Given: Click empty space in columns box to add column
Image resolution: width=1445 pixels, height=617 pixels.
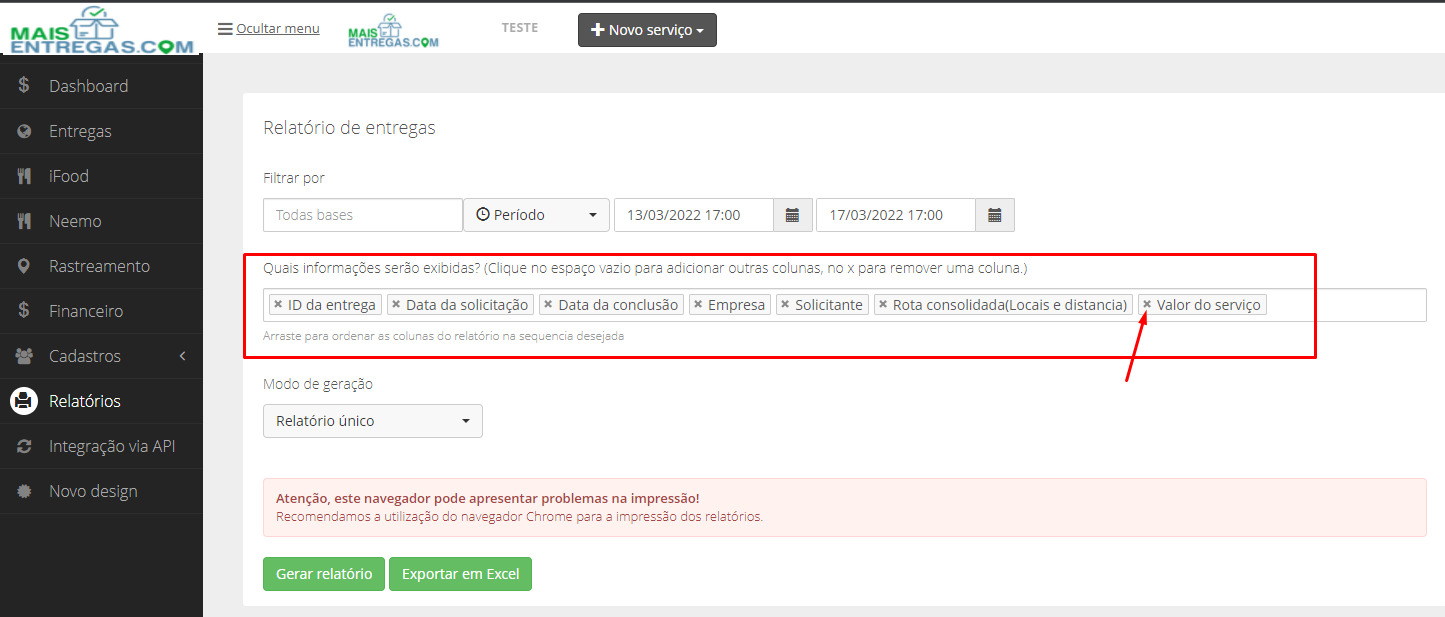Looking at the screenshot, I should click(1345, 305).
